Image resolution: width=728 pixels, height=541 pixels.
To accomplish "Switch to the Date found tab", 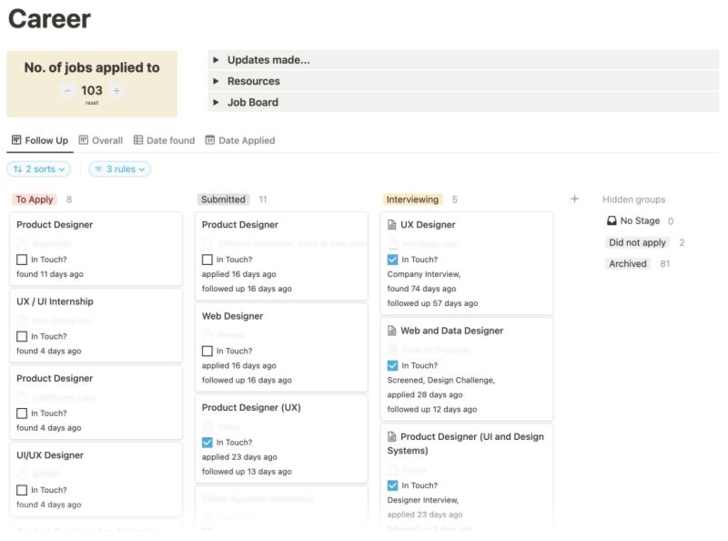I will tap(164, 141).
